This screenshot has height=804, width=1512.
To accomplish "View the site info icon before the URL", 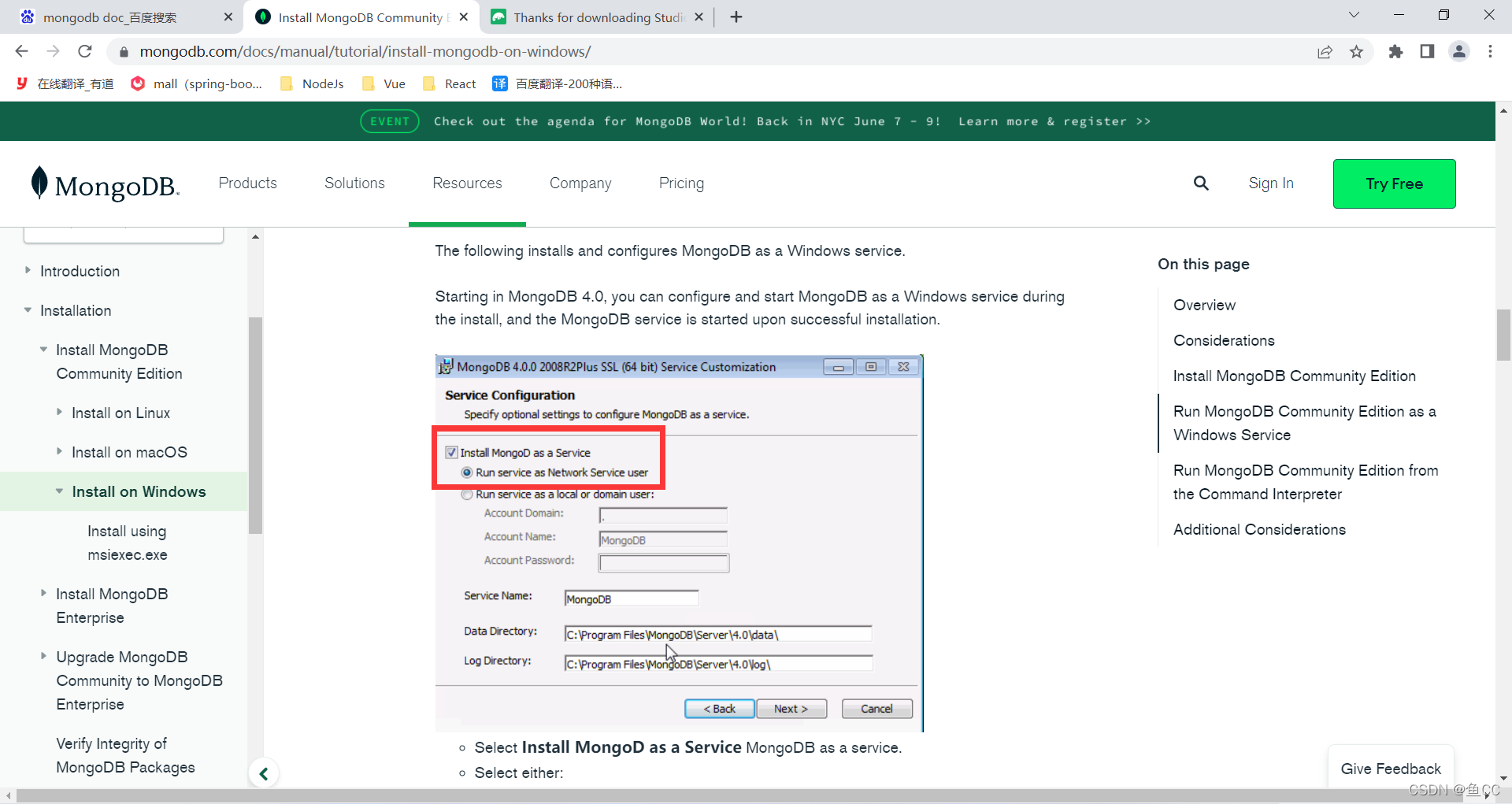I will click(123, 52).
